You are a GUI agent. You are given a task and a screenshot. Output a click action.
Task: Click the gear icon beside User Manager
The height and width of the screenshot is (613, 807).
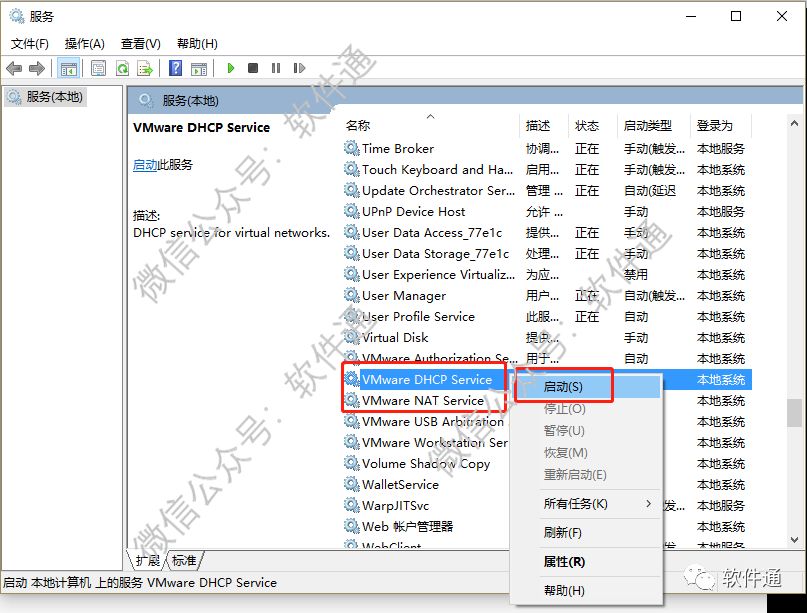click(x=352, y=295)
